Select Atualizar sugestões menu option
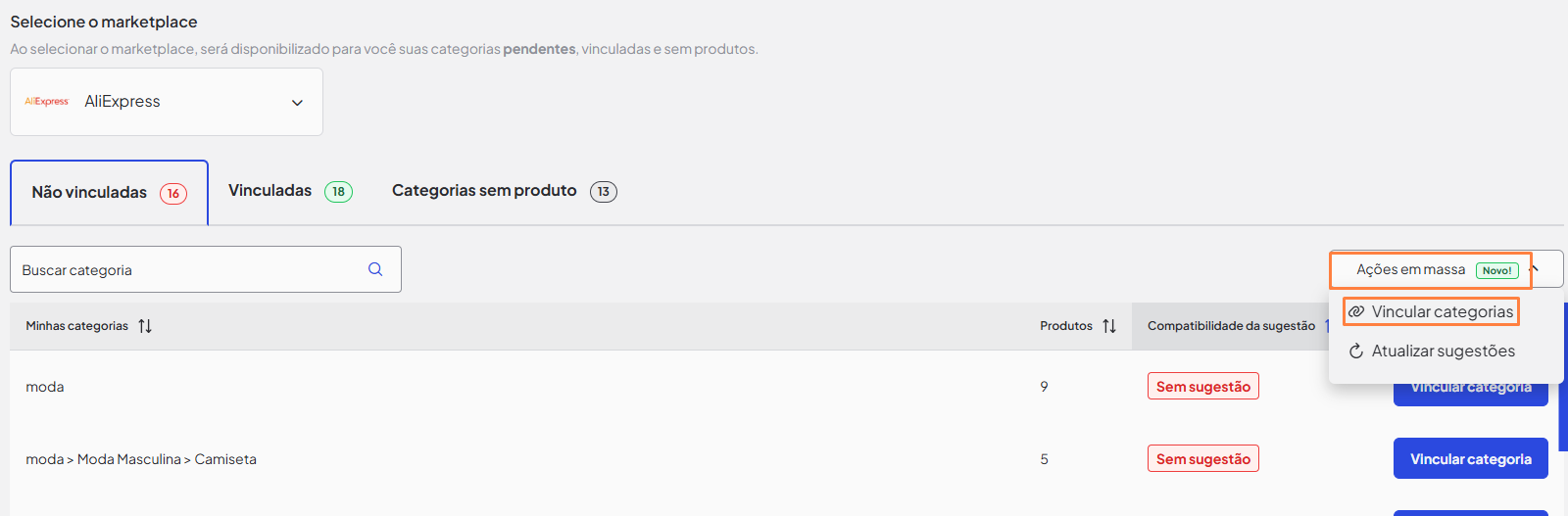1568x516 pixels. coord(1443,351)
